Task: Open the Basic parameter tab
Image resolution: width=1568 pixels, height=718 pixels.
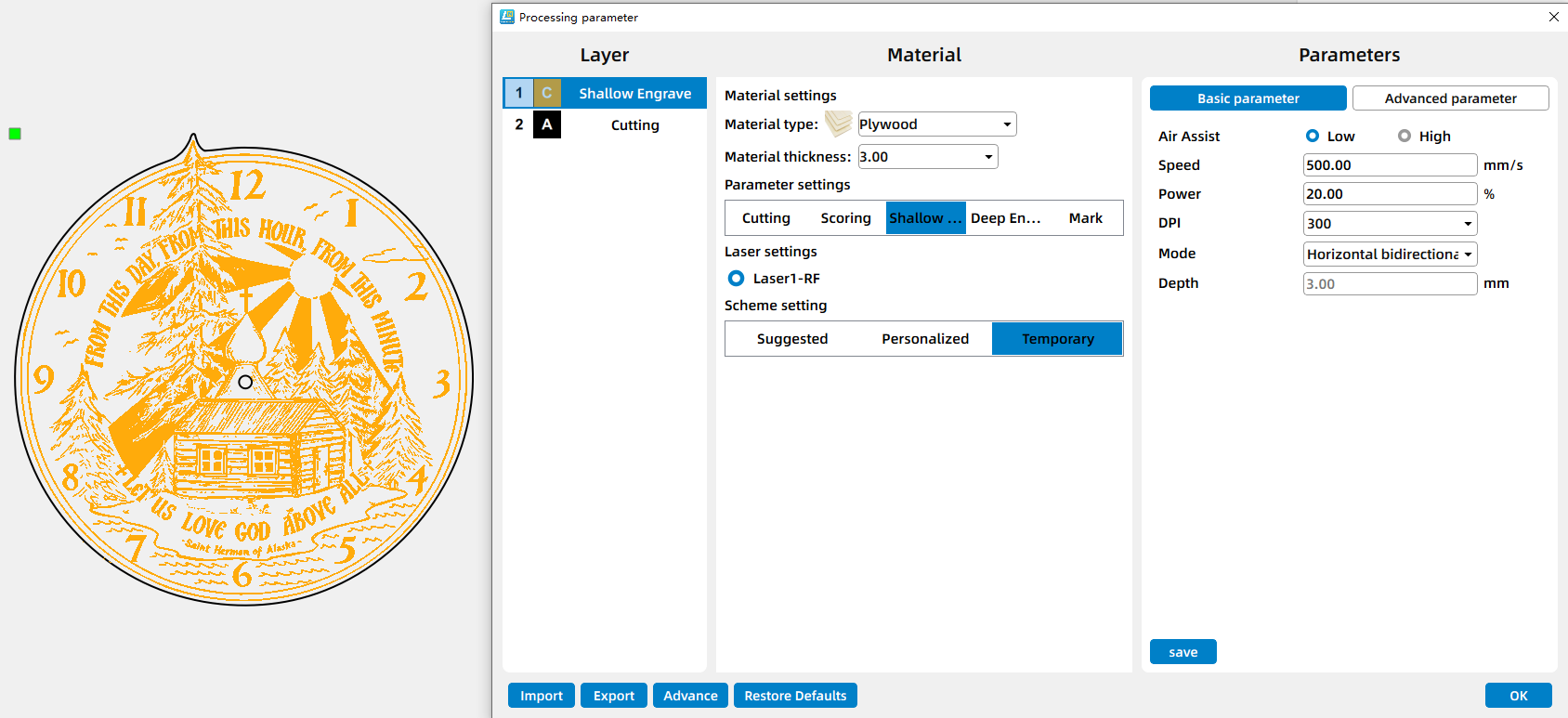Action: click(1248, 98)
